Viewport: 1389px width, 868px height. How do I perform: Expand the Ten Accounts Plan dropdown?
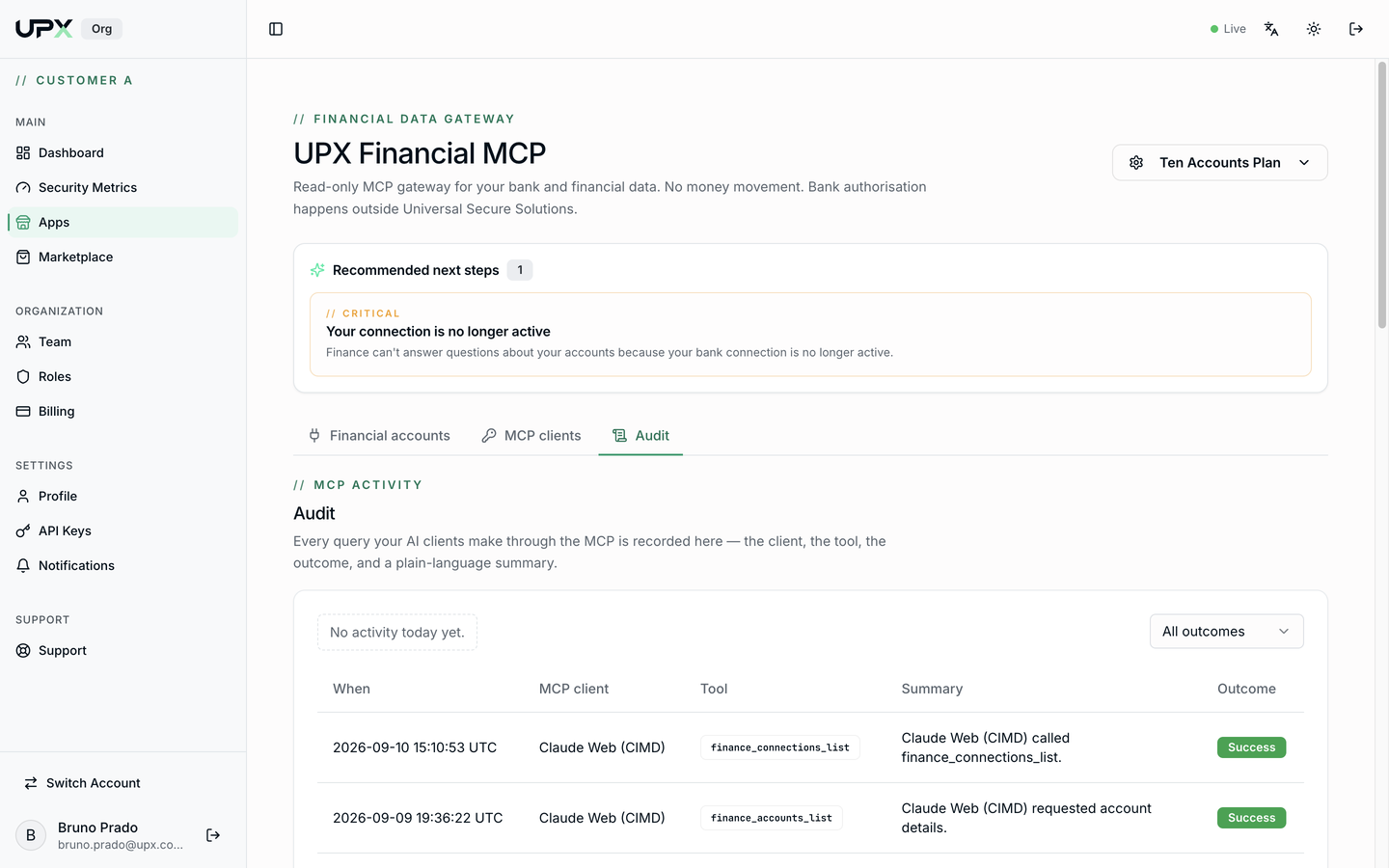[1219, 162]
